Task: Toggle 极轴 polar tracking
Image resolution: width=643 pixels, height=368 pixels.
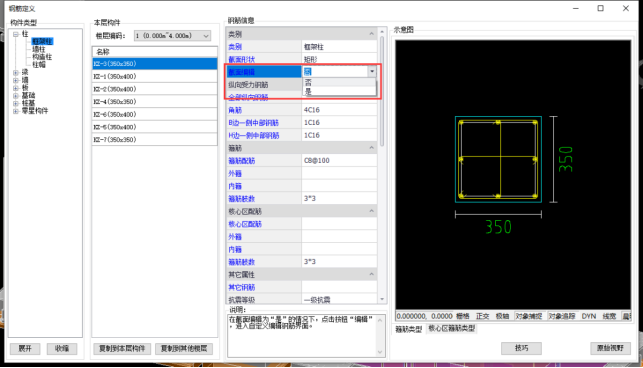Action: [502, 316]
